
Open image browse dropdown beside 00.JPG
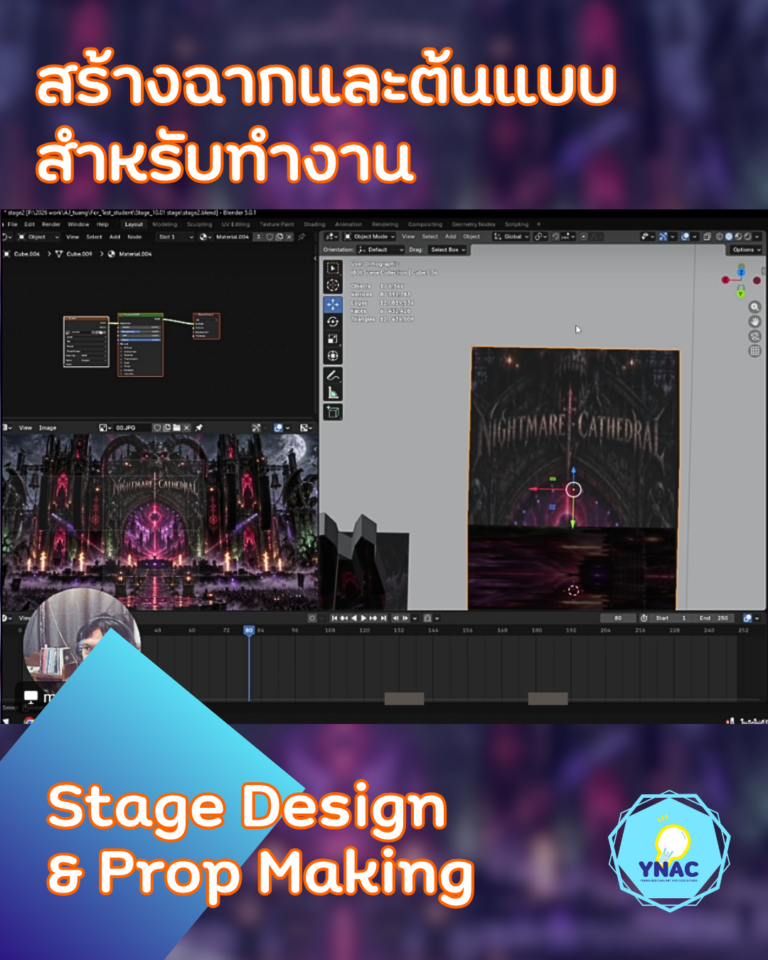pyautogui.click(x=105, y=427)
